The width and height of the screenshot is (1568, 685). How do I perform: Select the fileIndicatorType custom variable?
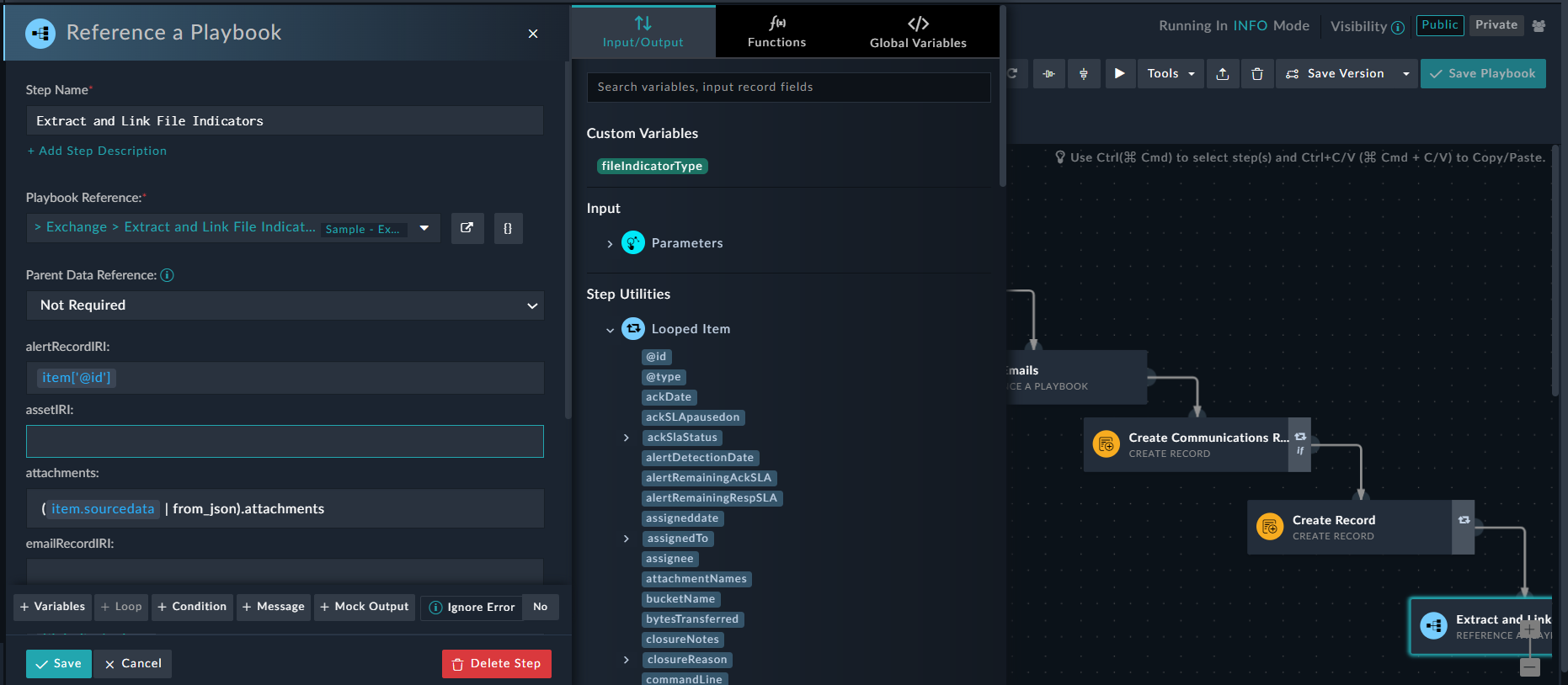pos(653,167)
